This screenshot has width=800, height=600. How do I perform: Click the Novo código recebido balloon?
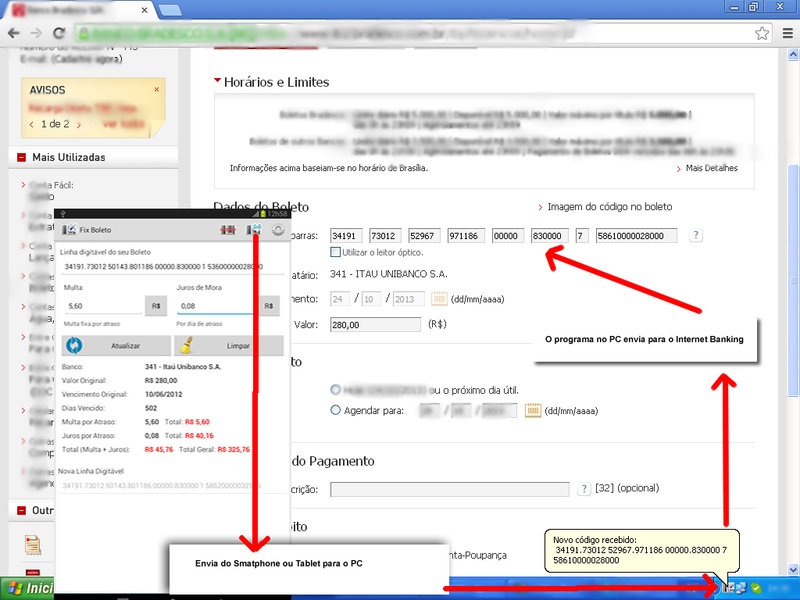(x=642, y=551)
